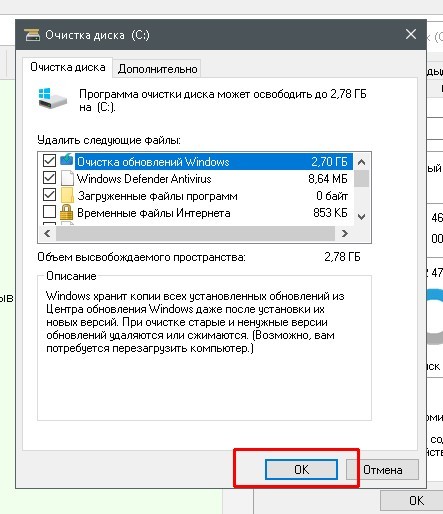This screenshot has width=443, height=514.
Task: Select the Очистка диска tab
Action: tap(68, 67)
